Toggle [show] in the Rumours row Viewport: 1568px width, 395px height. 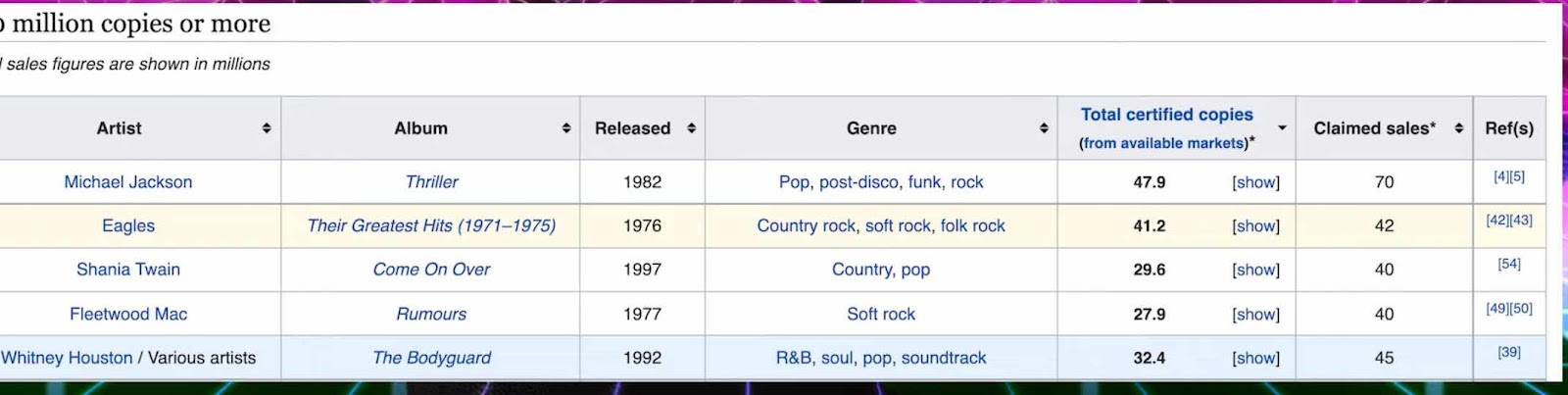[x=1255, y=314]
